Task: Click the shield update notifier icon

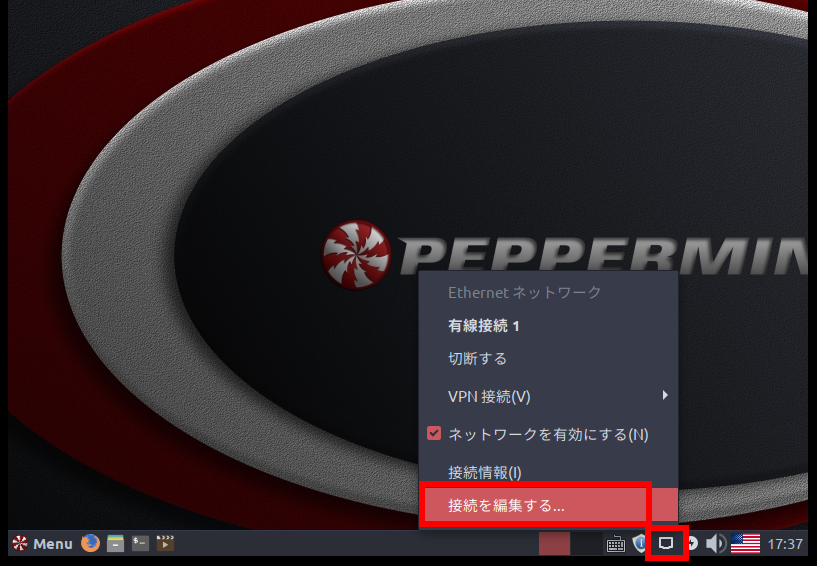Action: tap(639, 544)
